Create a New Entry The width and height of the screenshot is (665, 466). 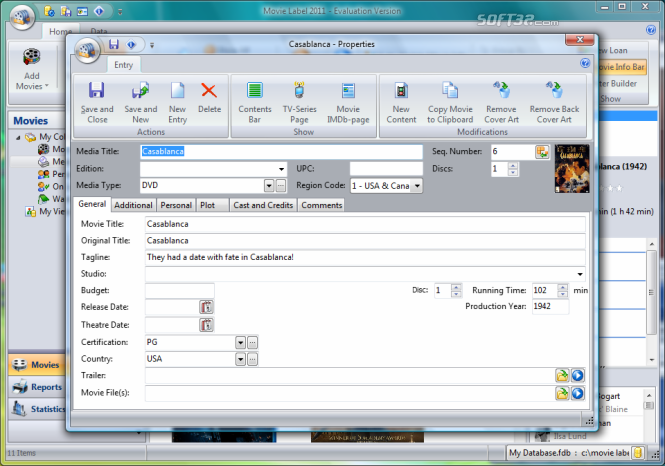(x=177, y=103)
